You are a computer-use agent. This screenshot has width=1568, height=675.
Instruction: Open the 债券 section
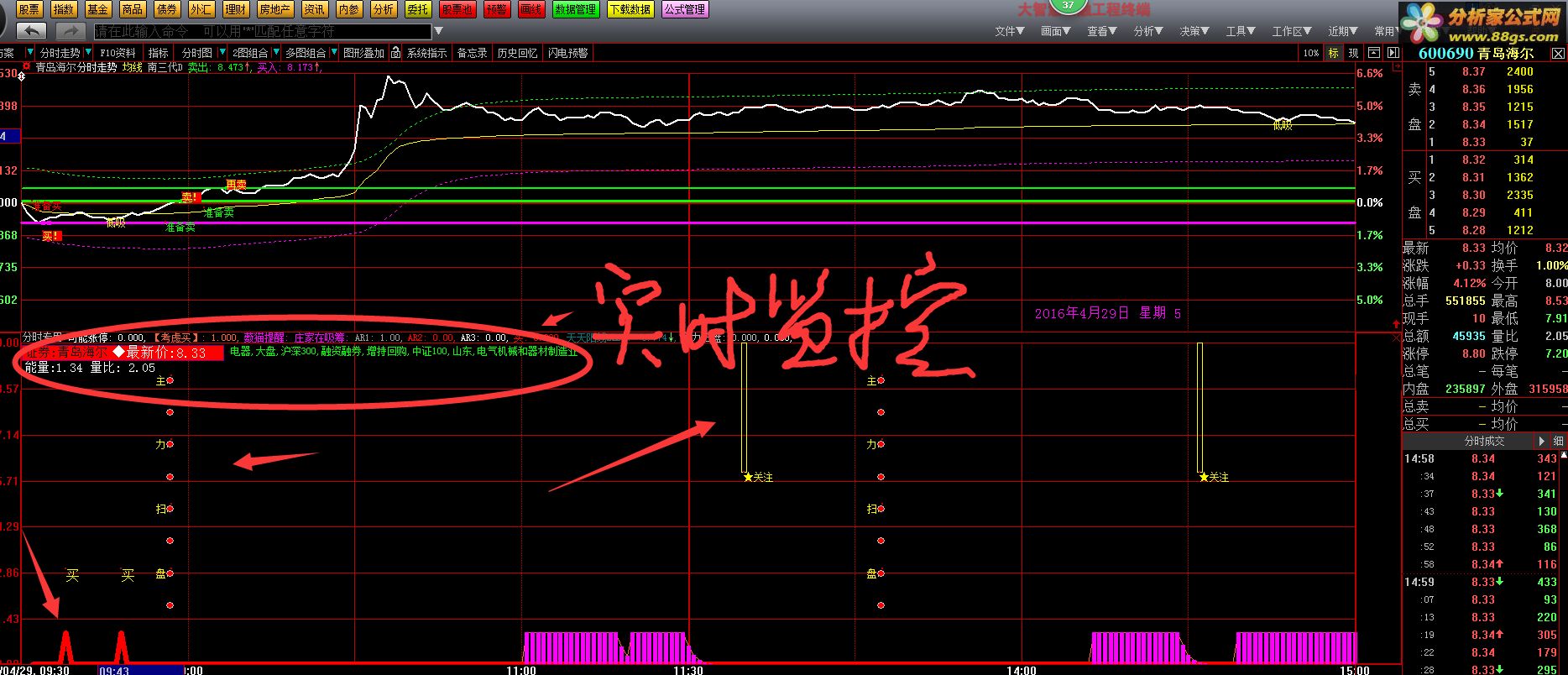[x=167, y=9]
